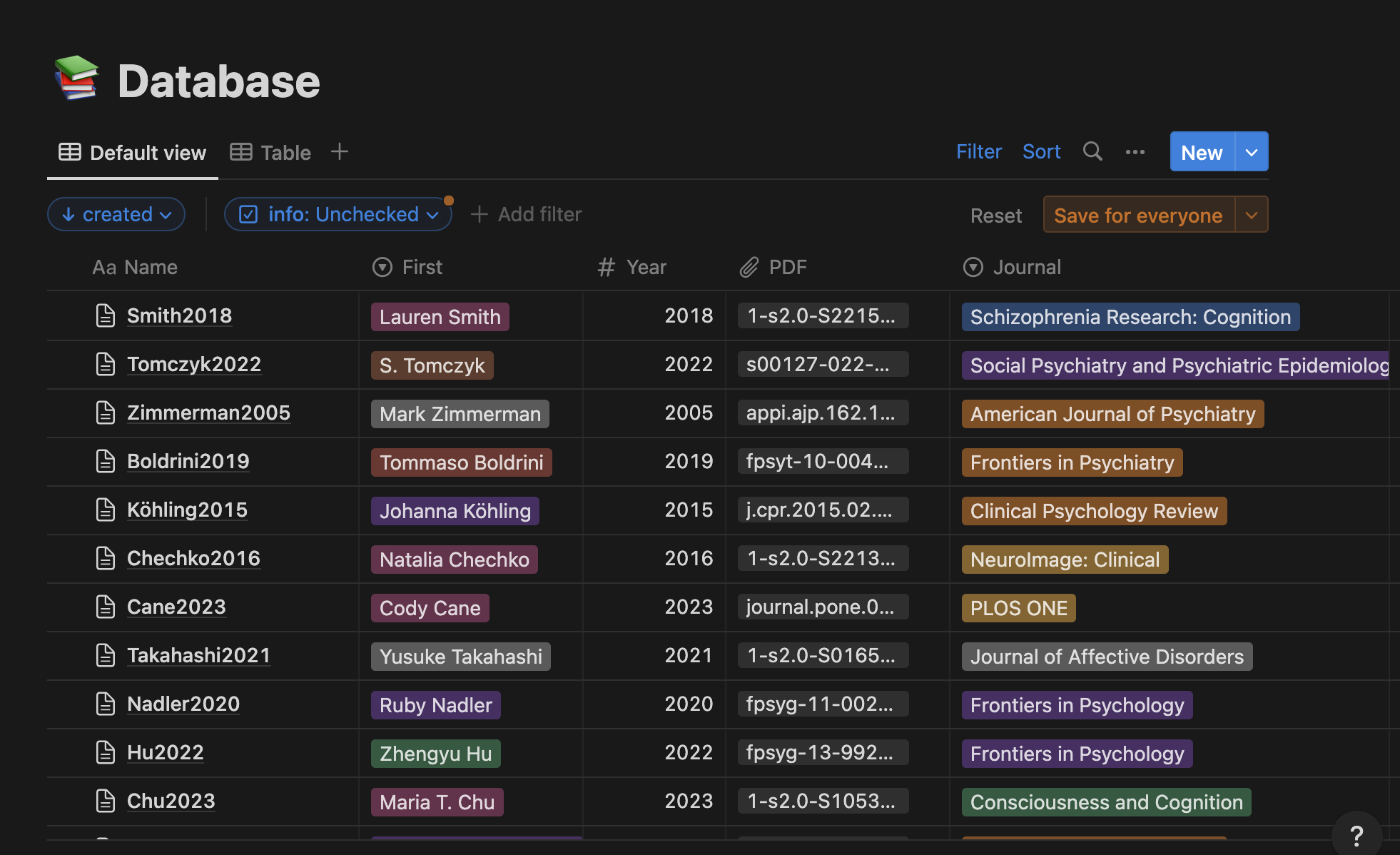Select the Lauren Smith colored tag

tap(440, 316)
